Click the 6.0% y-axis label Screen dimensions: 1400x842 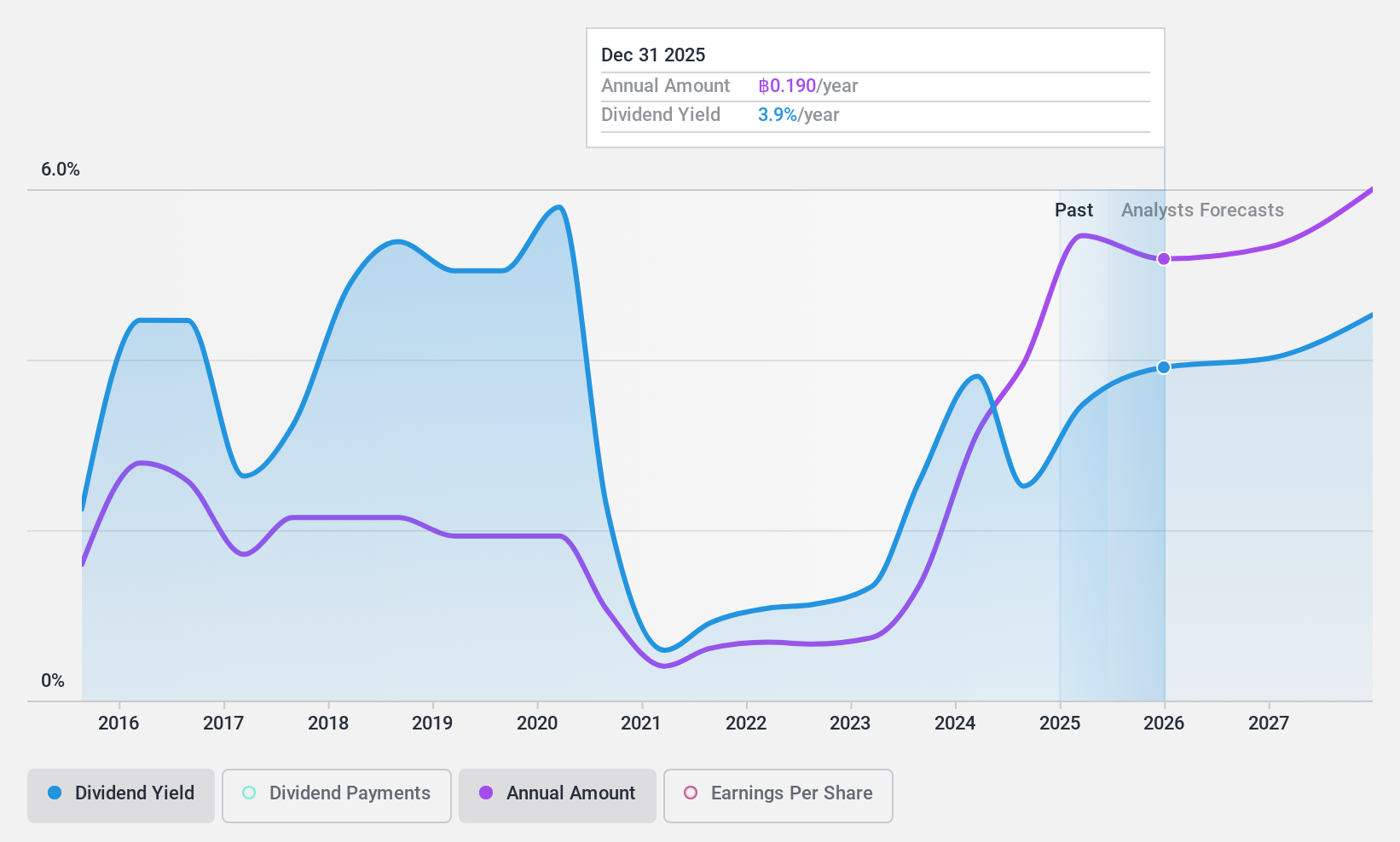(61, 170)
